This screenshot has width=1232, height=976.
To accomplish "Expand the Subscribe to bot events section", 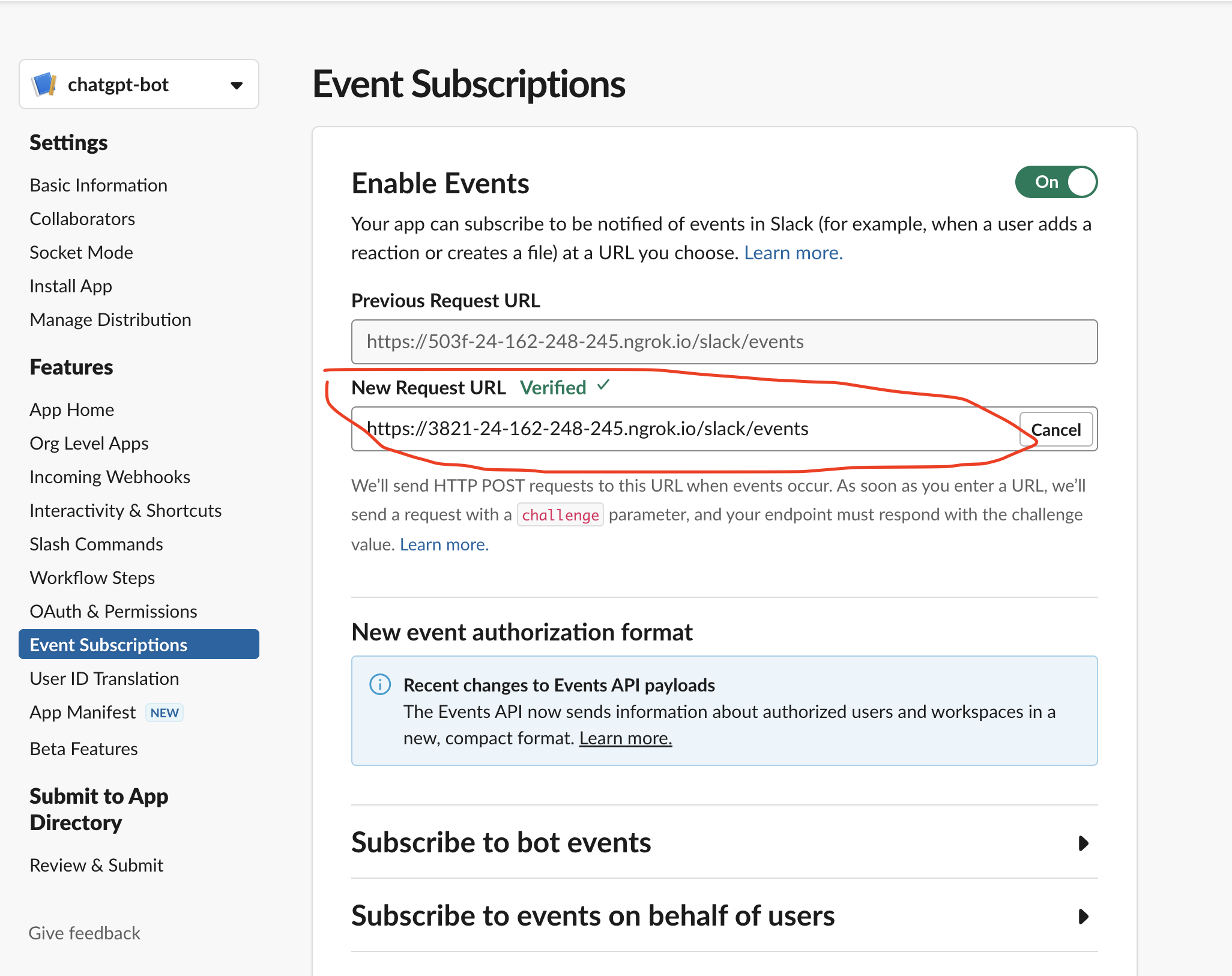I will coord(724,842).
